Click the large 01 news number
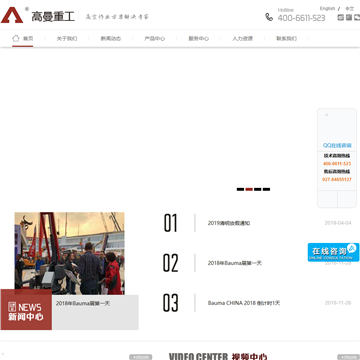Viewport: 360px width, 360px height. click(170, 223)
